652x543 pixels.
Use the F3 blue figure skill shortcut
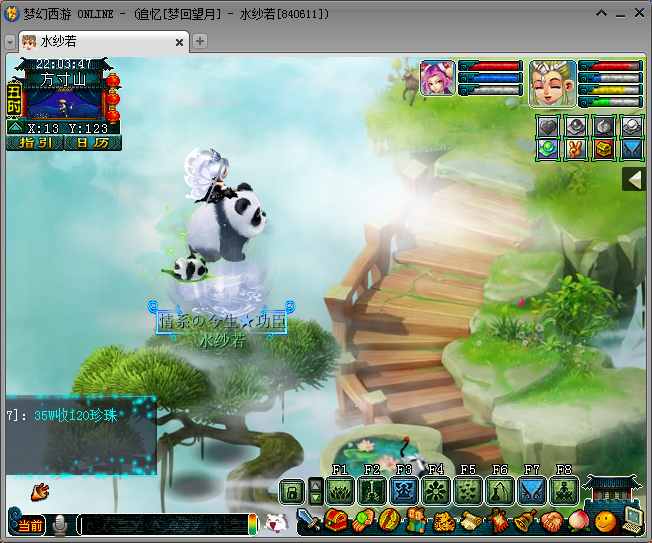(404, 491)
